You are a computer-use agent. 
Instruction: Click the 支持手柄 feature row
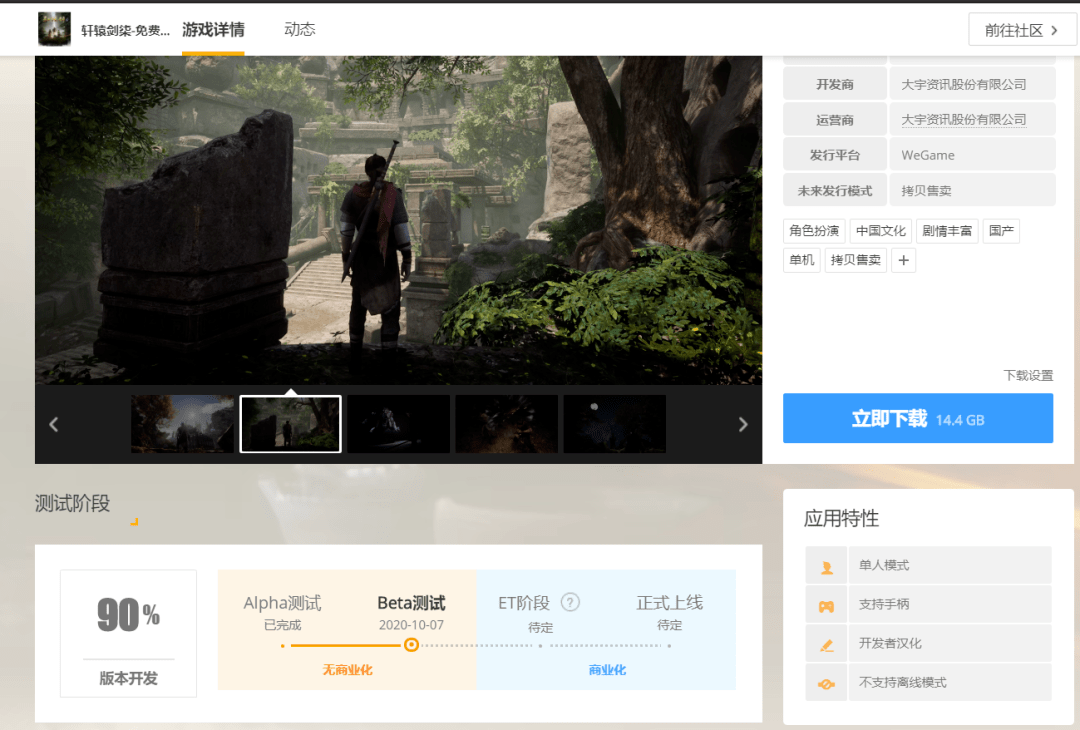pyautogui.click(x=928, y=605)
